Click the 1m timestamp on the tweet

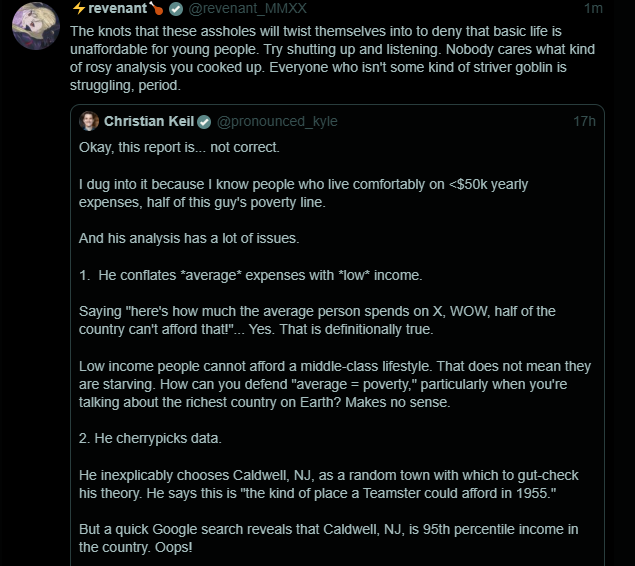593,8
